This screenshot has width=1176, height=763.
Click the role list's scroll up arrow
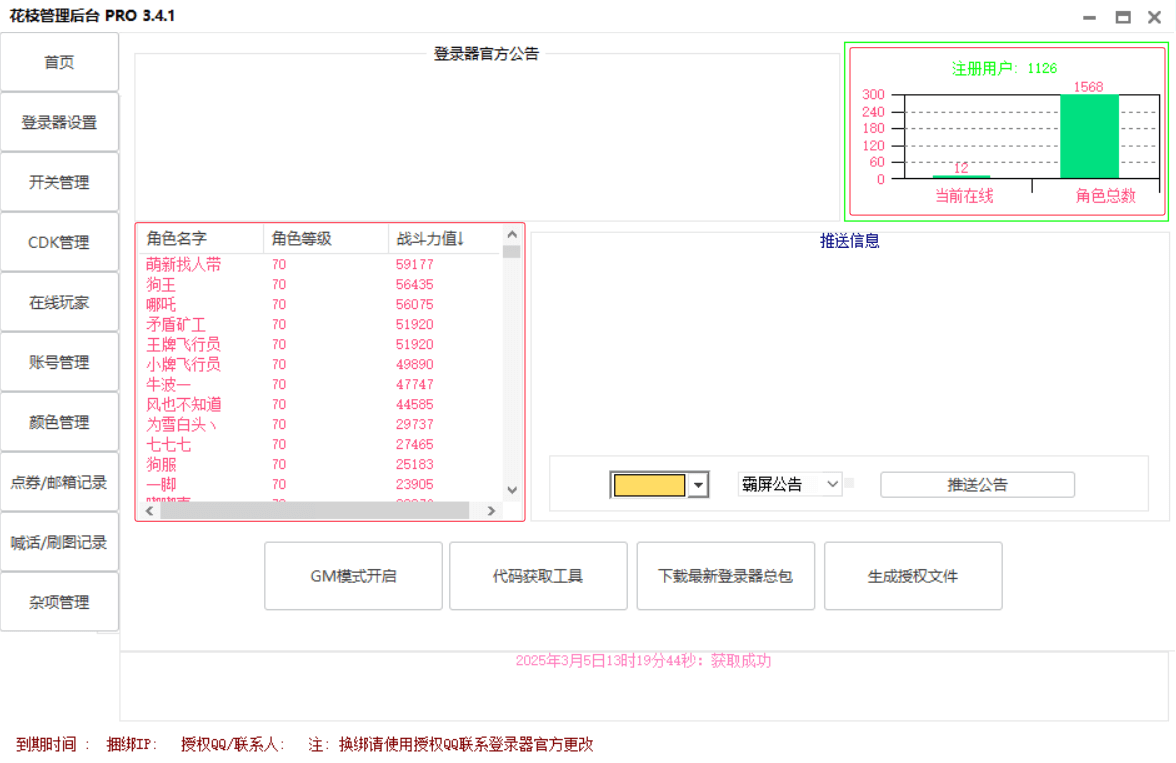click(x=512, y=234)
